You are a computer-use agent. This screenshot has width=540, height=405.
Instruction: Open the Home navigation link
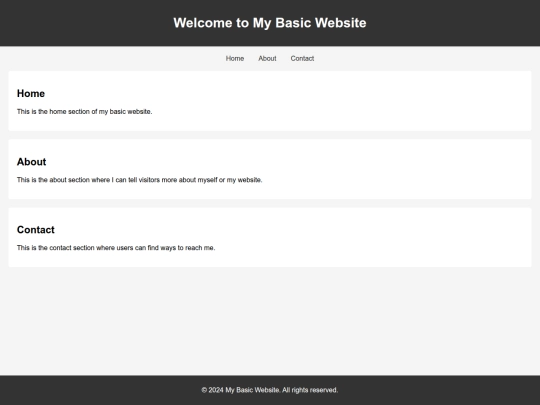(235, 59)
